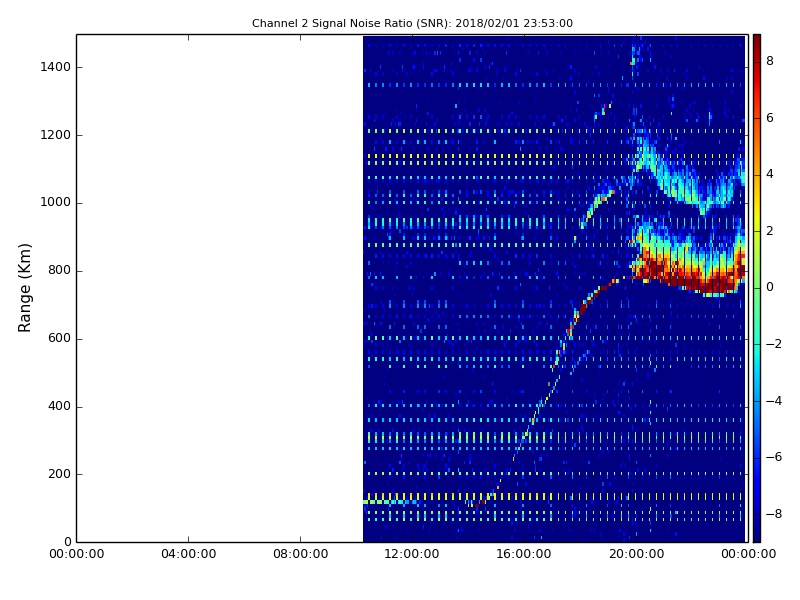Viewport: 800px width, 600px height.
Task: Click the 400 y-axis tick label
Action: pos(59,406)
